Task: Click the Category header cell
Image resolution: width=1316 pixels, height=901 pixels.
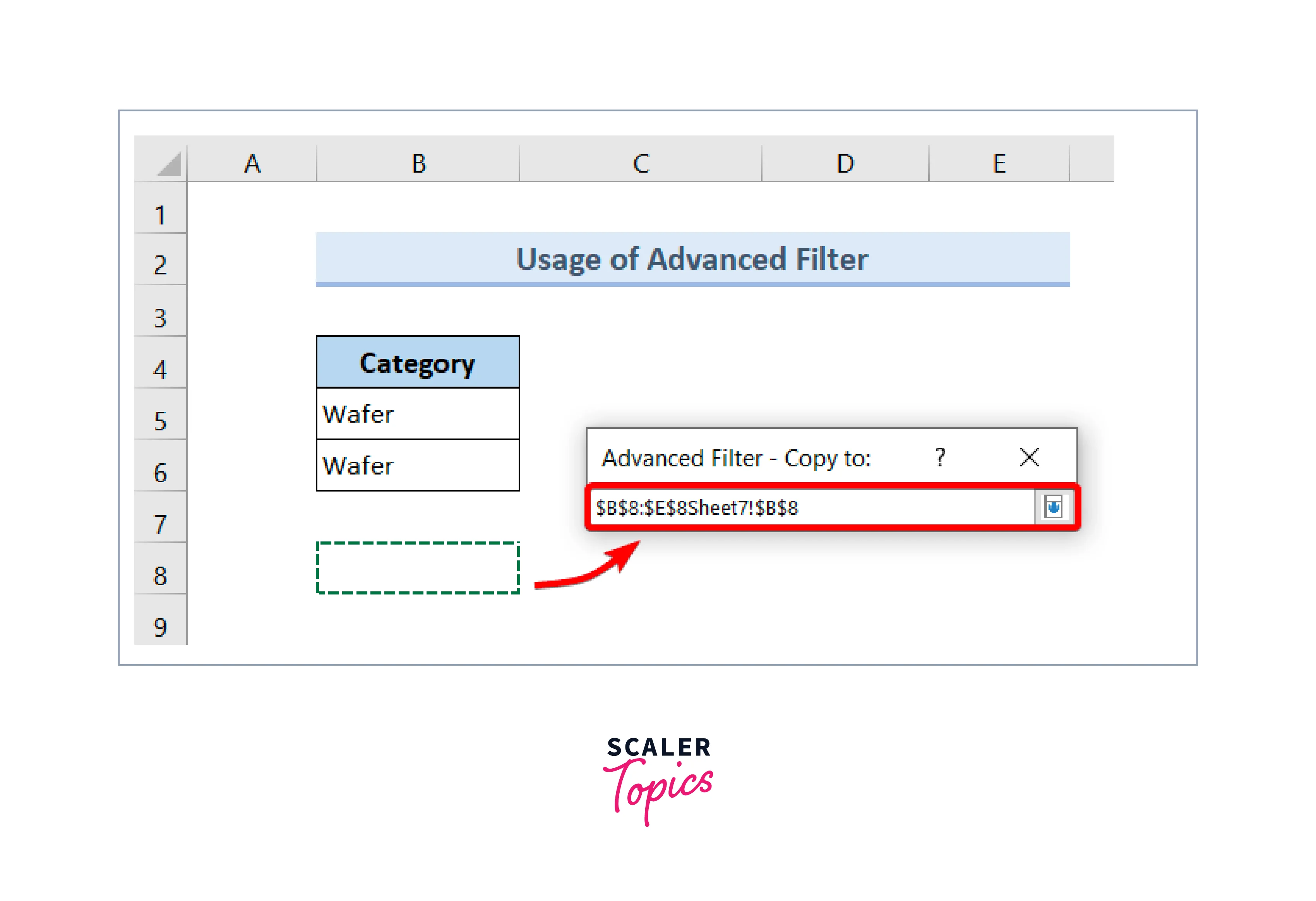Action: pyautogui.click(x=417, y=363)
